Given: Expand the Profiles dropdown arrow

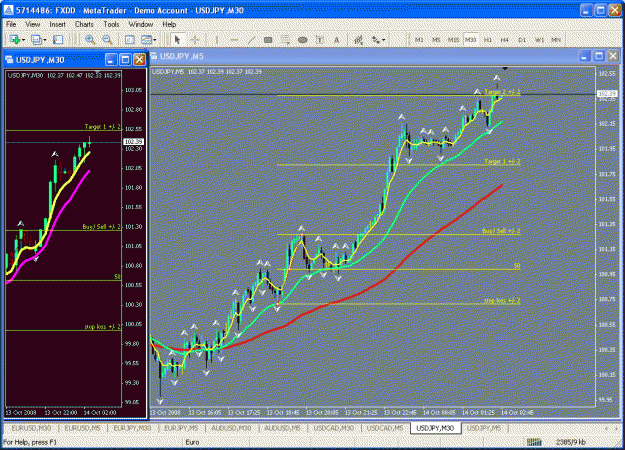Looking at the screenshot, I should [x=45, y=40].
